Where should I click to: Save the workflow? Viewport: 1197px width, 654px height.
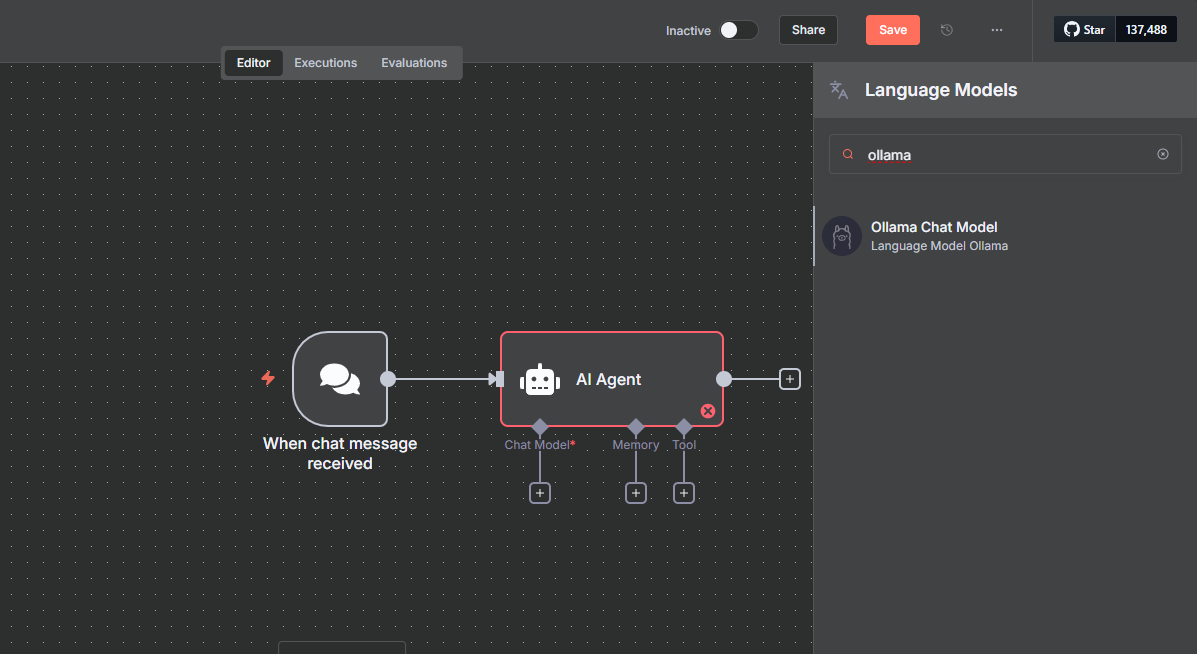click(892, 30)
